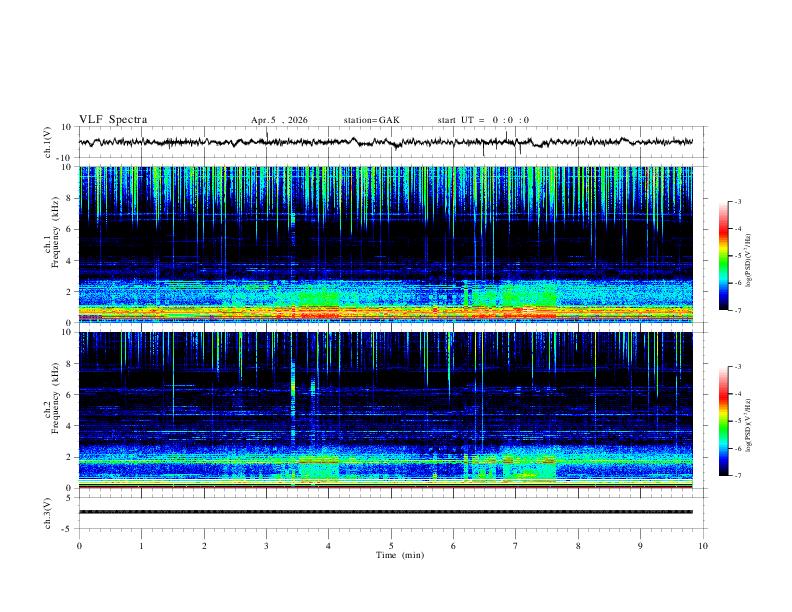The image size is (792, 612).
Task: Click the "Time (min)" axis title
Action: pos(400,555)
